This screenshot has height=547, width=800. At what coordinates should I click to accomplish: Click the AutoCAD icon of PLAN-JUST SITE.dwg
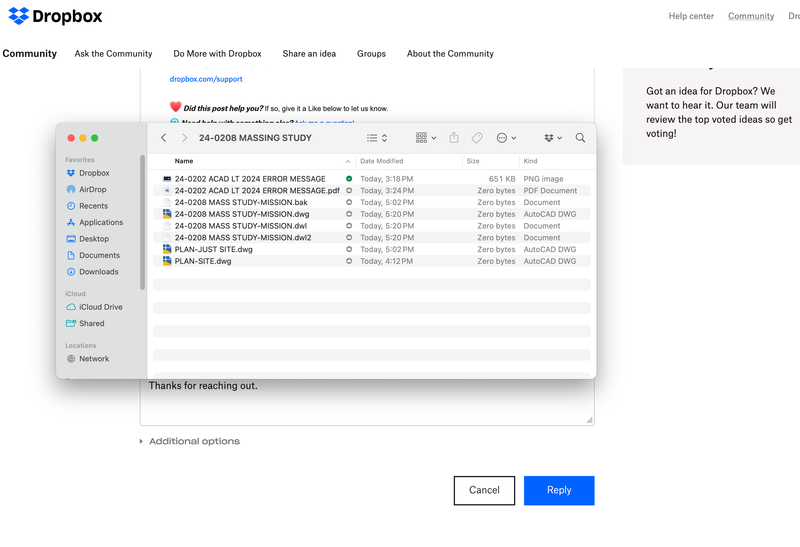pyautogui.click(x=167, y=249)
